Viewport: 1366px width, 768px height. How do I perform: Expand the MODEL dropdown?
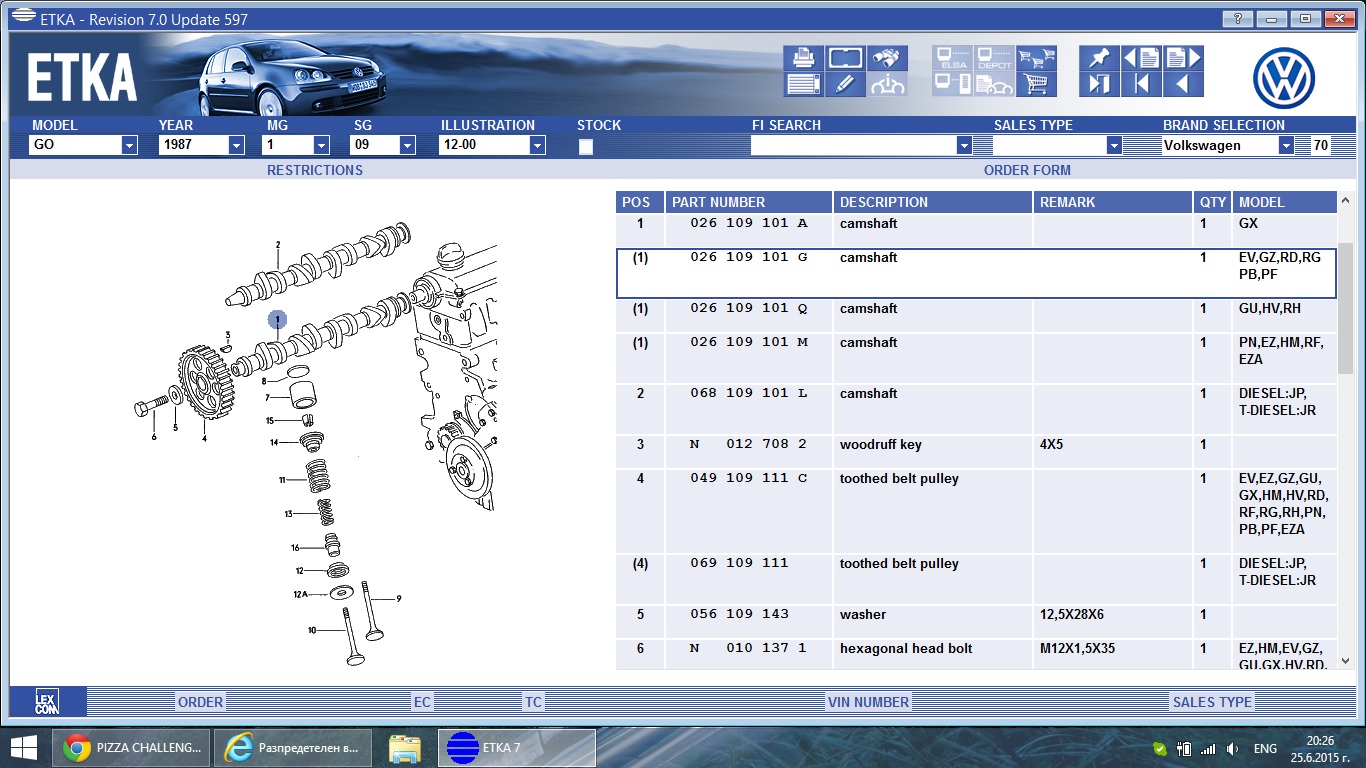point(129,146)
